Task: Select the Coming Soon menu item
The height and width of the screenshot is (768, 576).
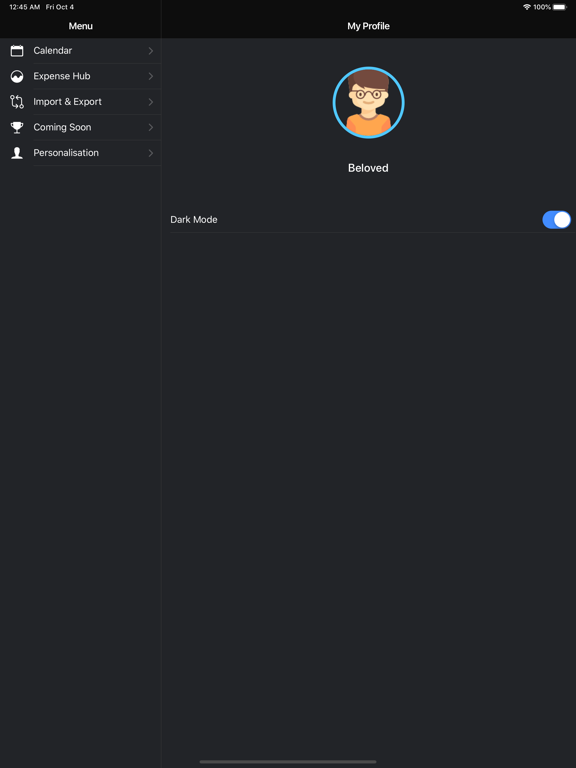Action: (x=80, y=127)
